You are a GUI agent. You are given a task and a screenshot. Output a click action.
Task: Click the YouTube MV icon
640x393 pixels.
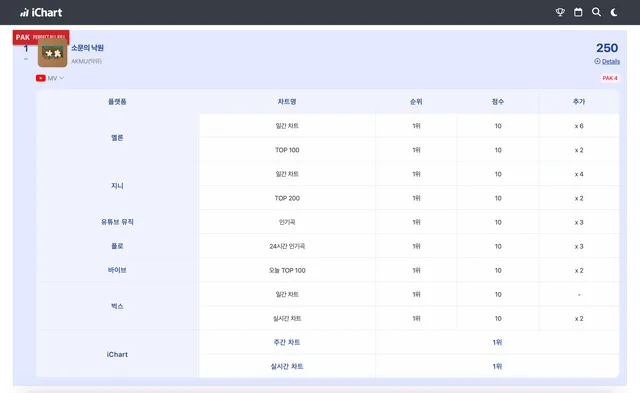click(x=40, y=78)
